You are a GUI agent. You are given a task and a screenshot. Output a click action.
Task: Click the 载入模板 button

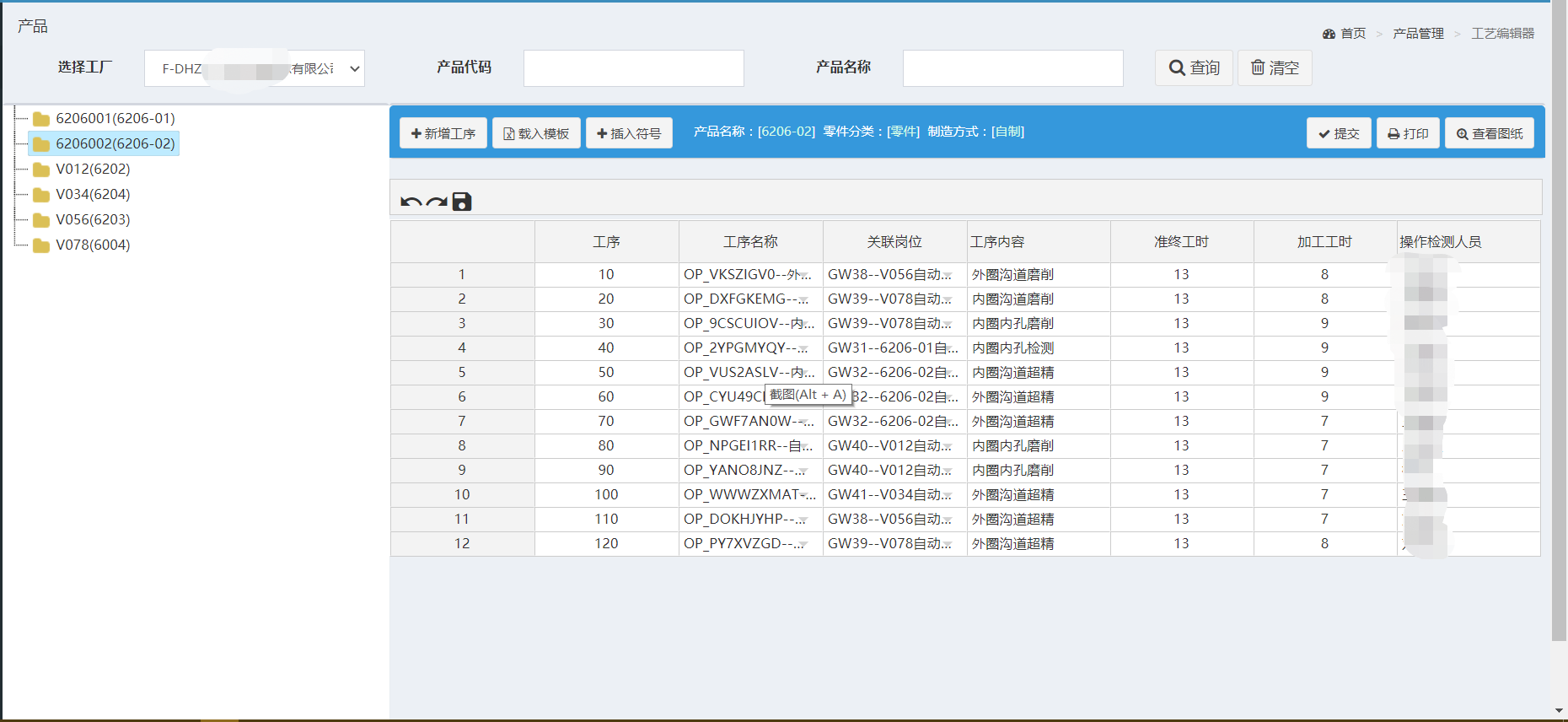(x=536, y=133)
